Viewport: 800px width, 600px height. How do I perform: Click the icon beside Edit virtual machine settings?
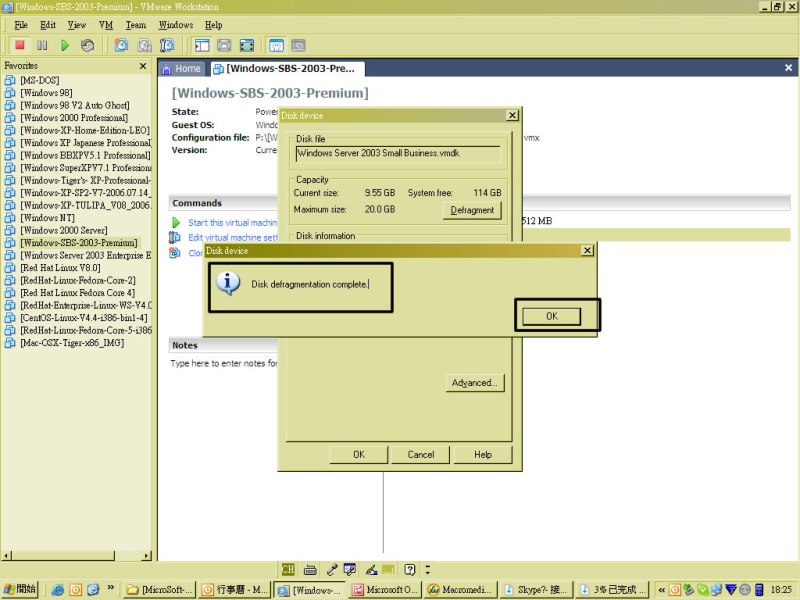tap(174, 237)
